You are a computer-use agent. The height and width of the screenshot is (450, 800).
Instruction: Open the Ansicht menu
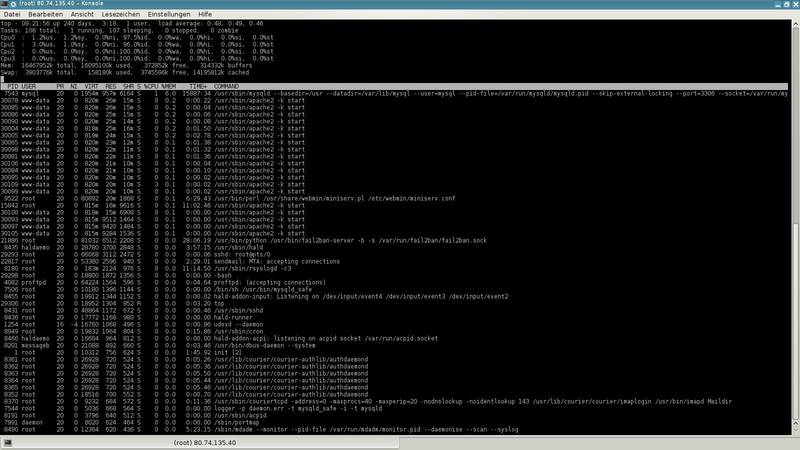click(82, 14)
